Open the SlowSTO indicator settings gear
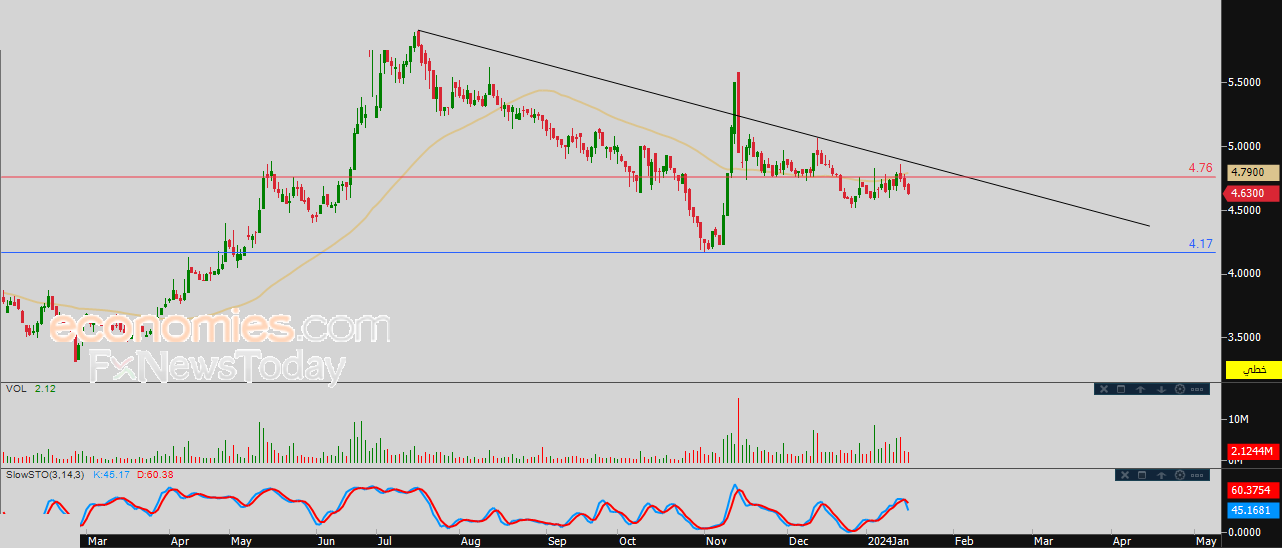 [x=1180, y=475]
